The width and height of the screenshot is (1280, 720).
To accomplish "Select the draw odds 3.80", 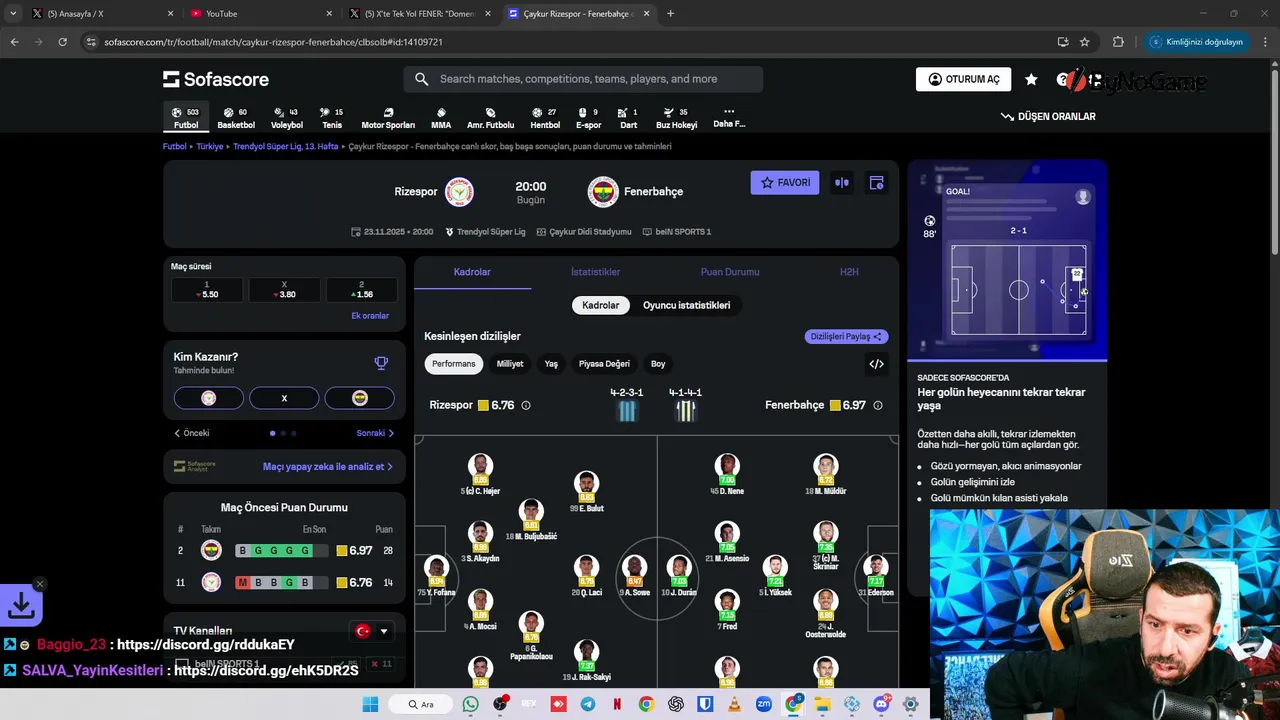I will 285,290.
